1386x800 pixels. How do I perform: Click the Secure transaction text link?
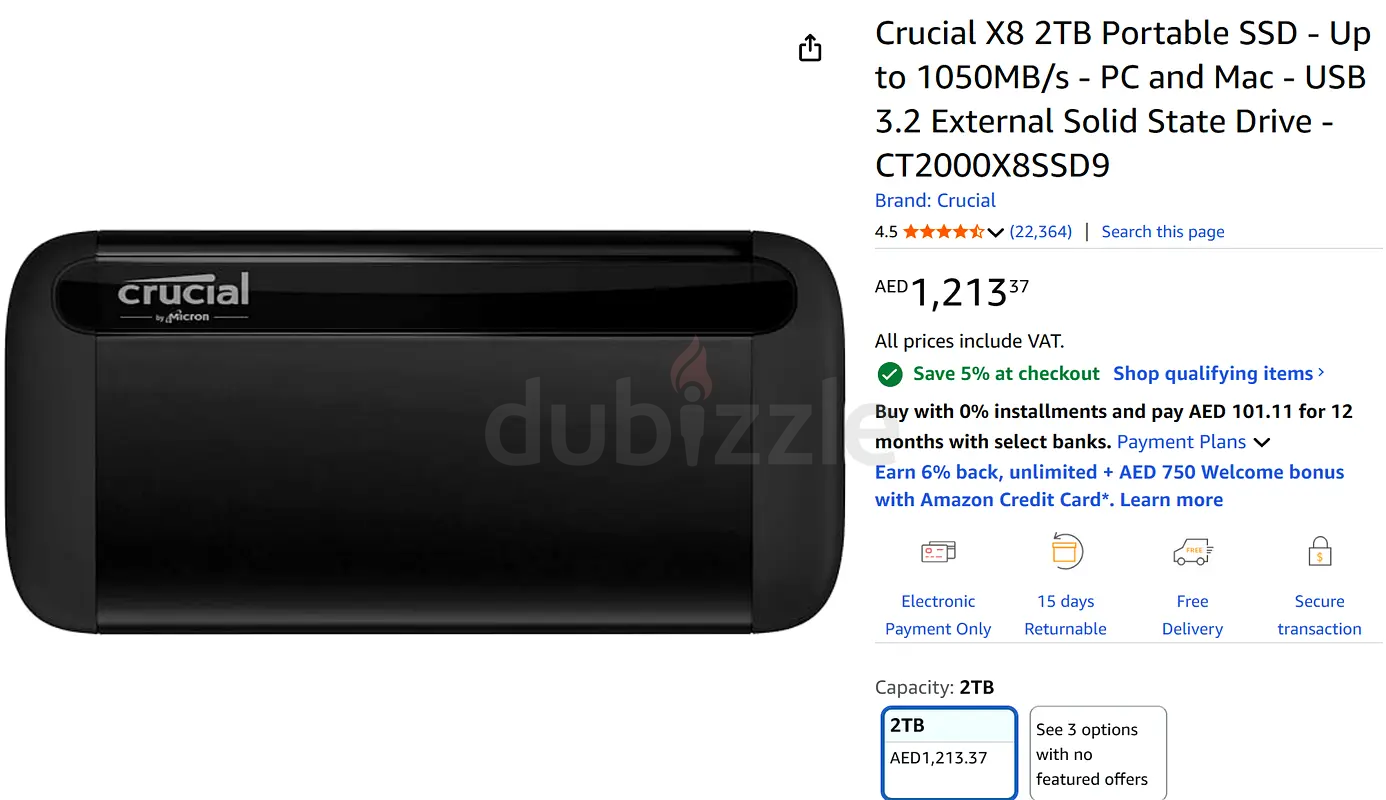1319,615
